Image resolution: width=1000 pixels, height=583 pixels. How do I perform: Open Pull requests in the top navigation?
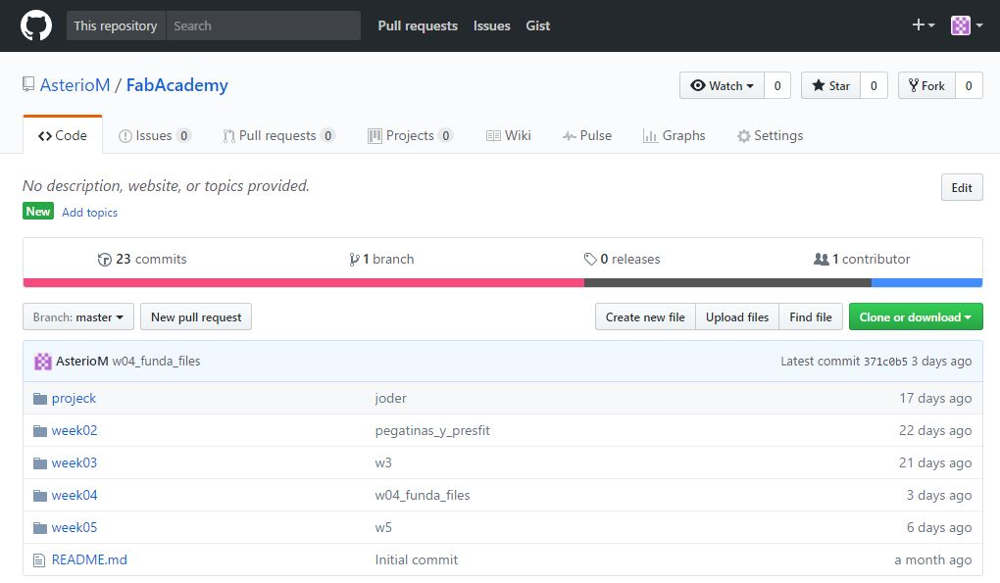coord(418,26)
